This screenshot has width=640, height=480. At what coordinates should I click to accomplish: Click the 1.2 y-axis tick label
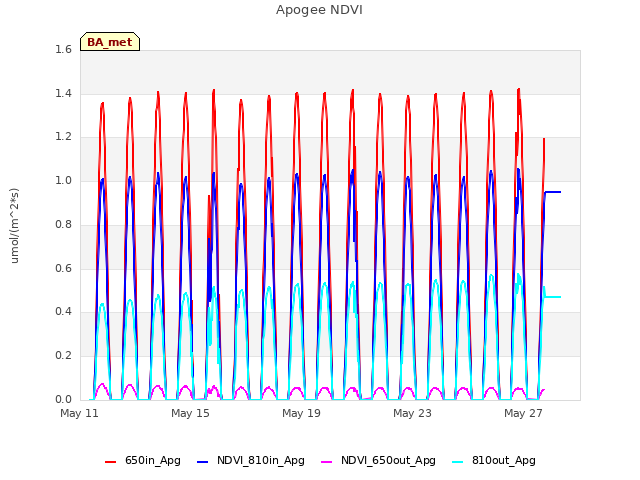[x=63, y=137]
